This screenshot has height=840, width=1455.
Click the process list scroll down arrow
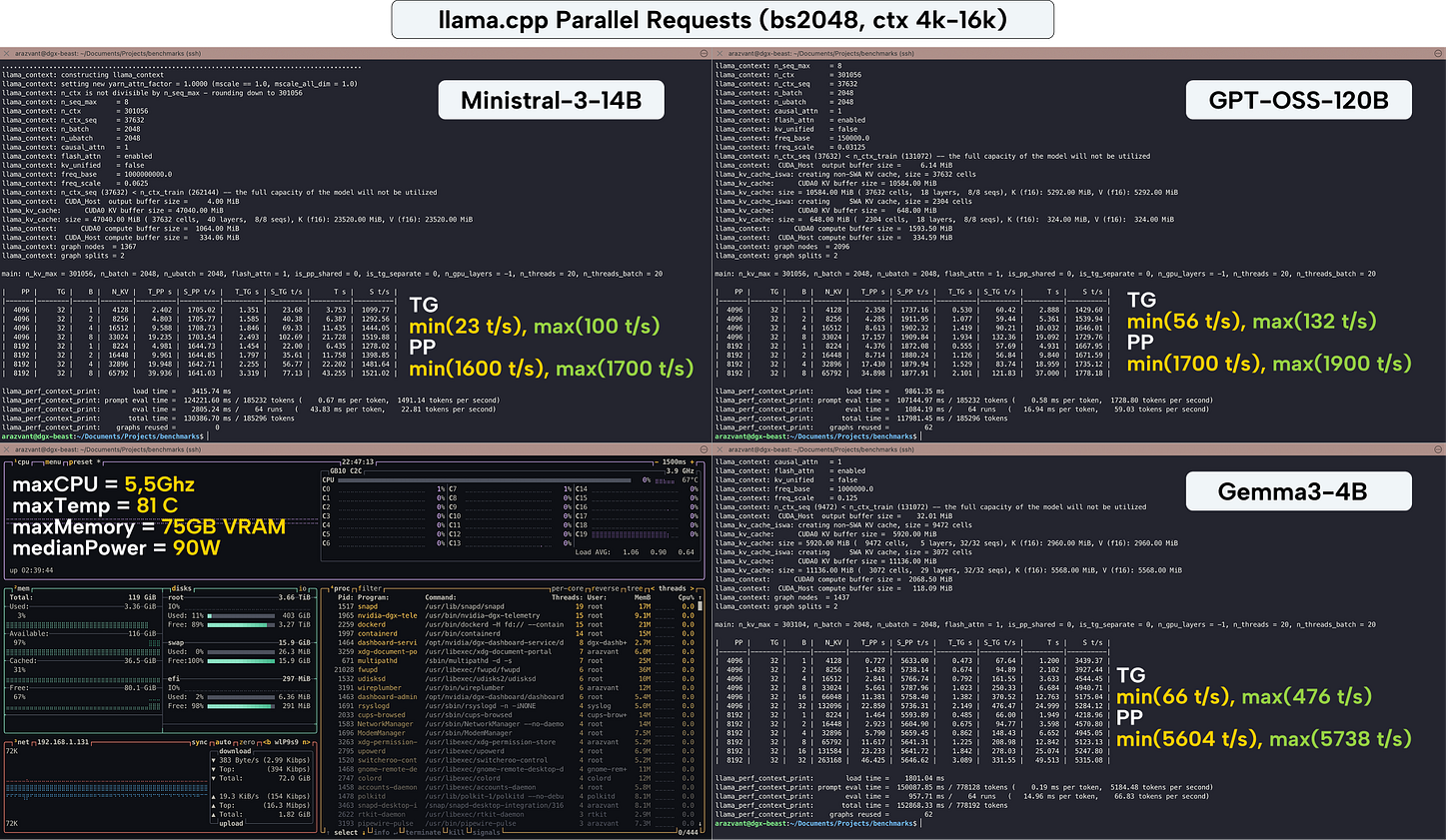pyautogui.click(x=700, y=823)
